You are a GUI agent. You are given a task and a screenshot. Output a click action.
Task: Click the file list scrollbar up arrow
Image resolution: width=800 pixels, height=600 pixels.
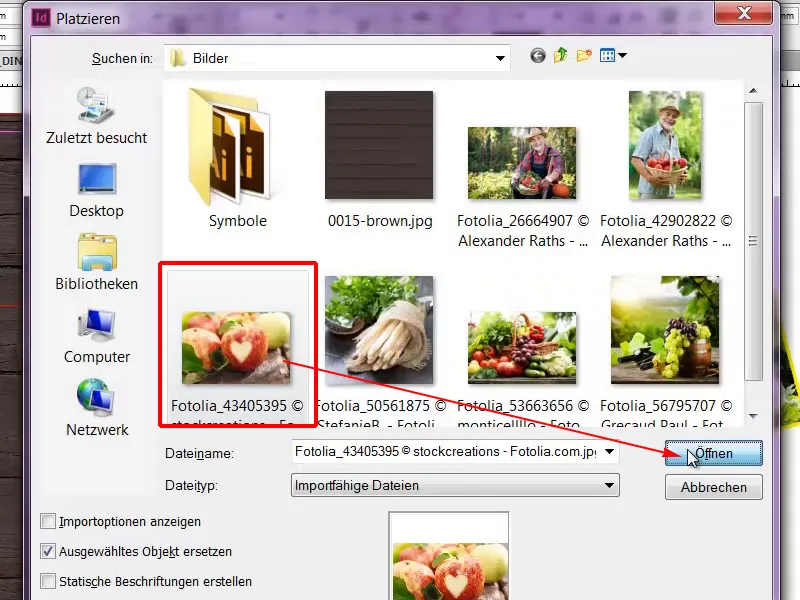pyautogui.click(x=753, y=91)
